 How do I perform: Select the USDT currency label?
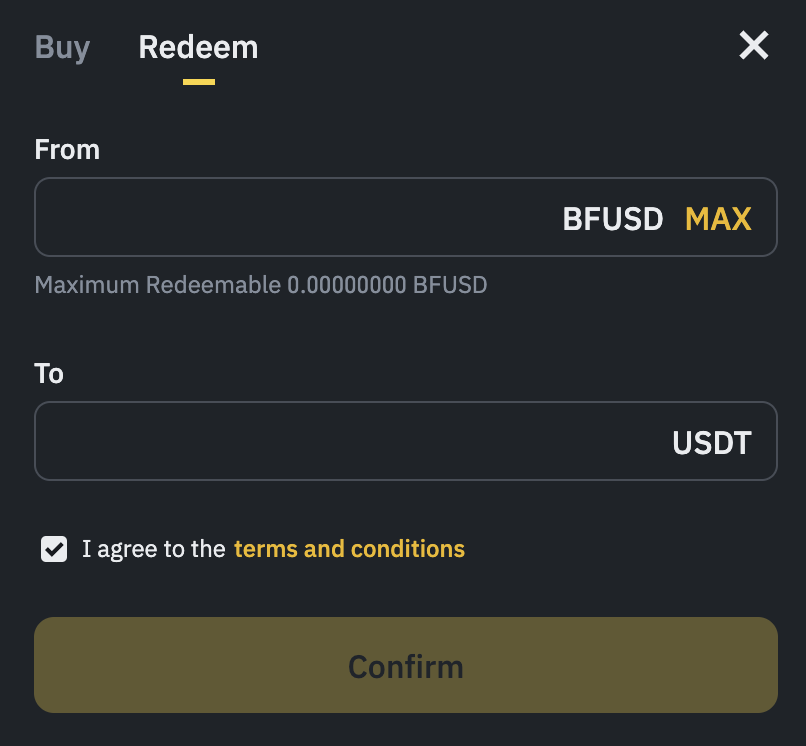[x=711, y=442]
